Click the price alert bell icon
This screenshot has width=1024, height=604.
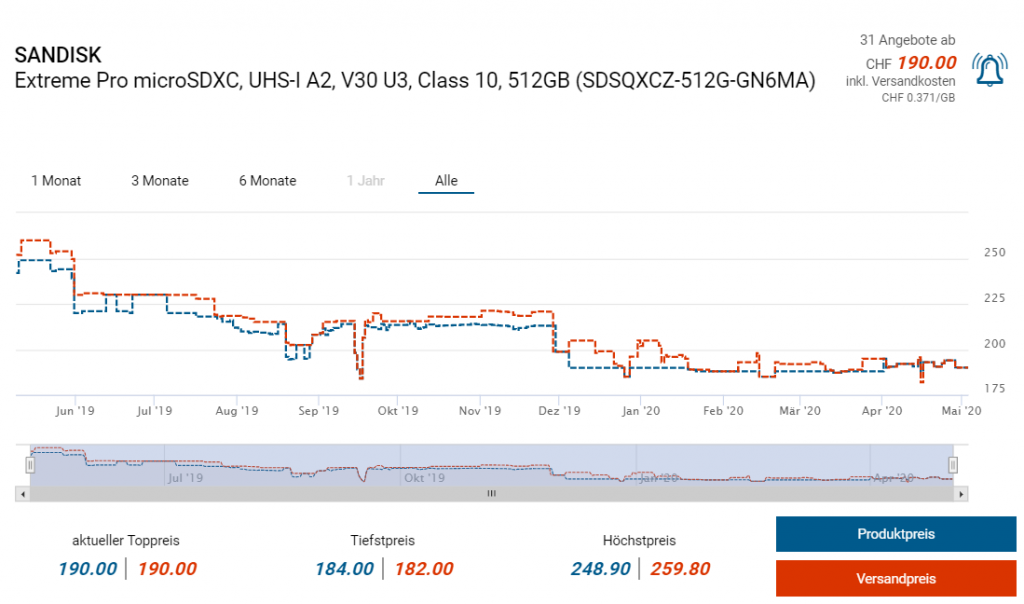coord(989,70)
